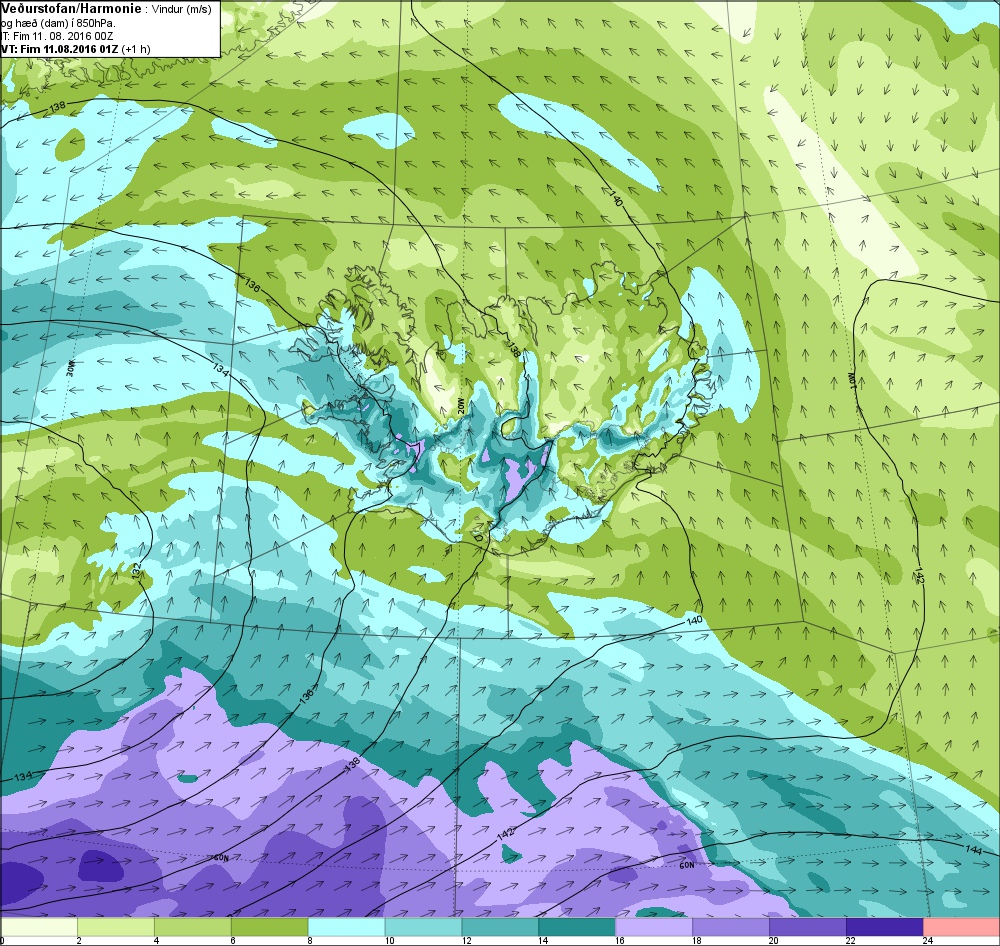
Task: Click the '24' legend scale label
Action: pyautogui.click(x=927, y=941)
